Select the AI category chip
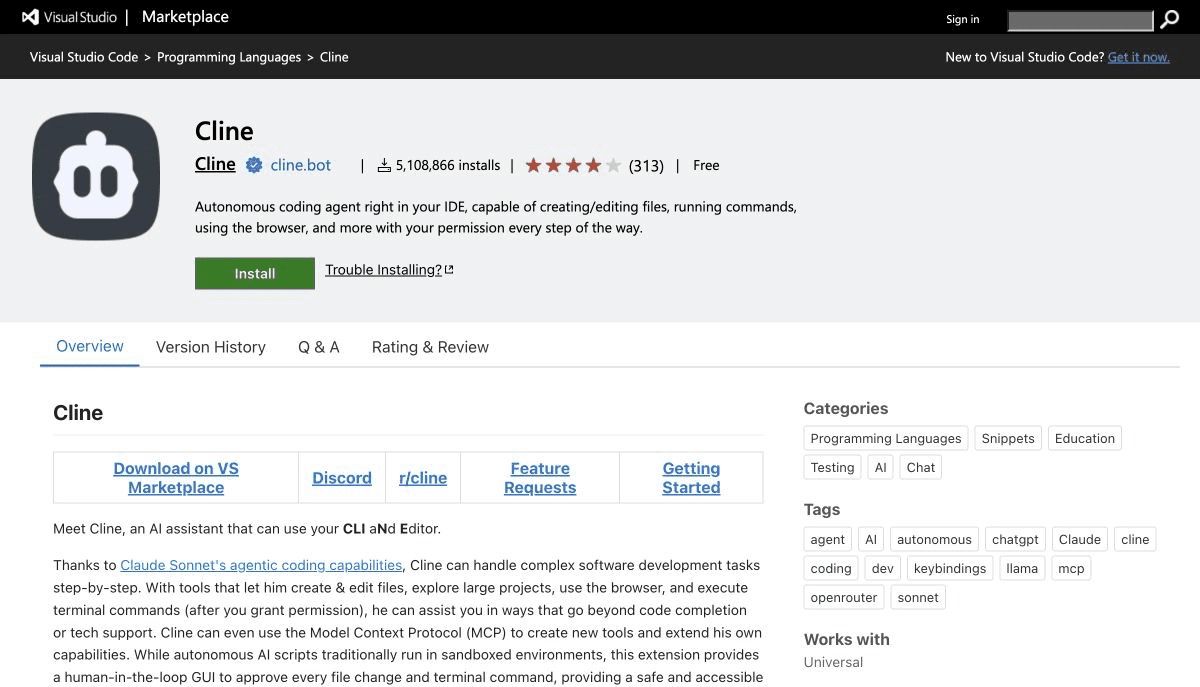This screenshot has height=687, width=1200. [880, 467]
